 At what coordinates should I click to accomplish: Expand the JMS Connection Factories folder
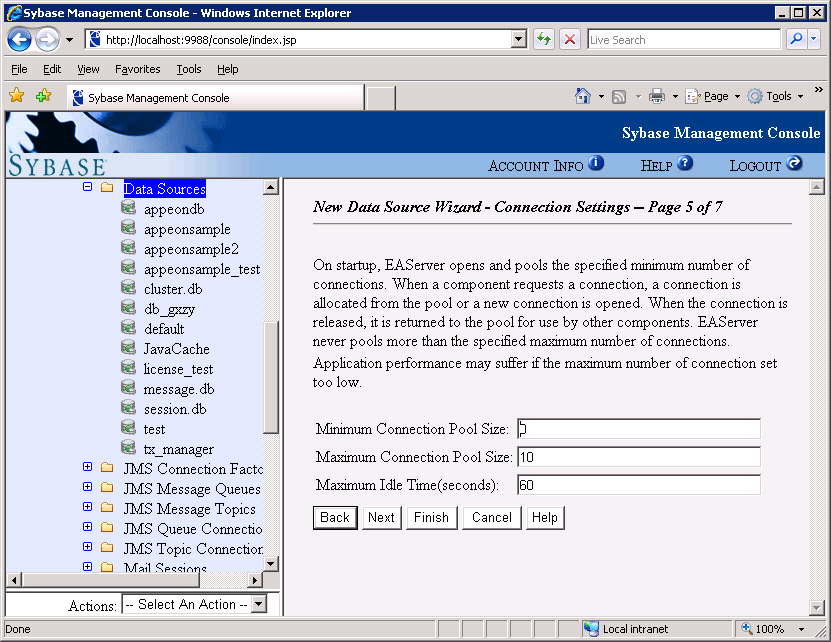click(87, 467)
